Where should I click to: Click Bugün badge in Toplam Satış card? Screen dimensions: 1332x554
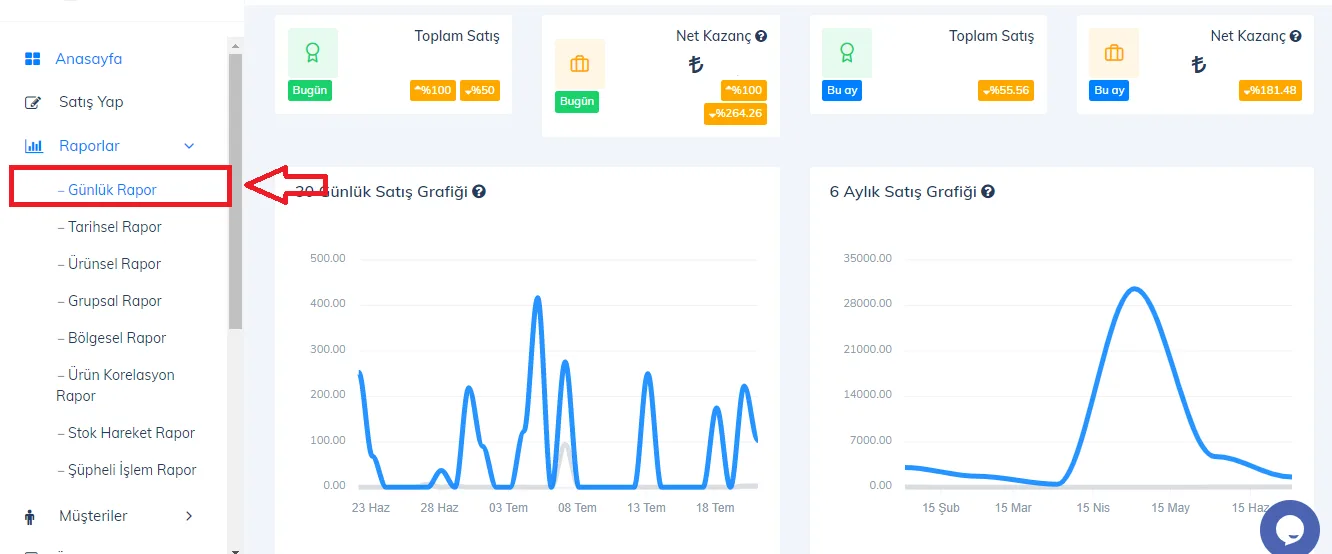tap(310, 90)
